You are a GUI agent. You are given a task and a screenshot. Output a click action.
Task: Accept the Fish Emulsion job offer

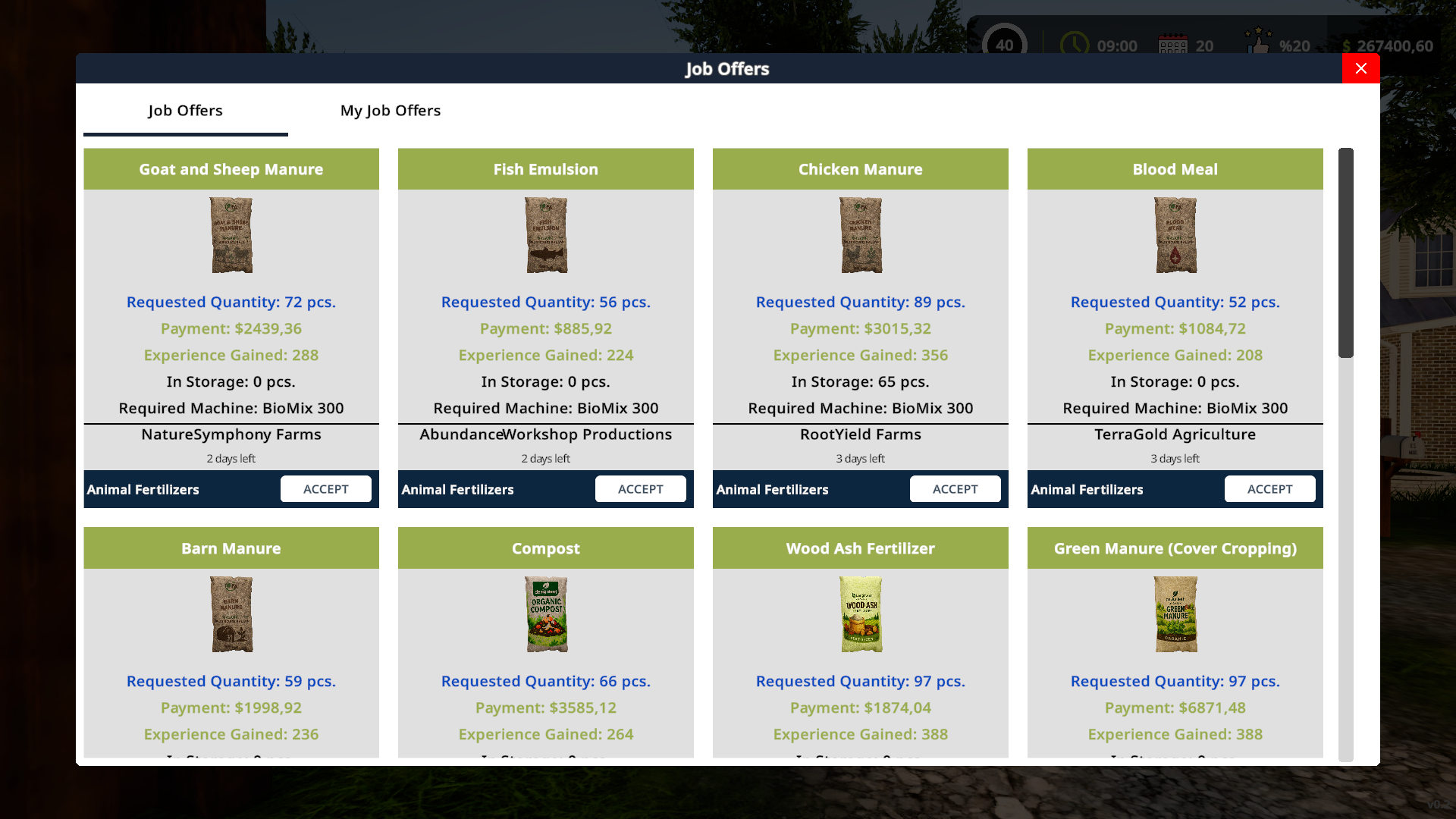(641, 489)
